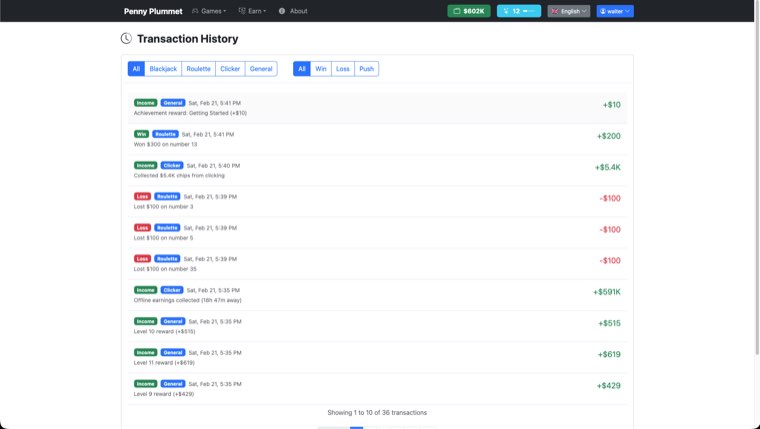Click the -$100 amount on the number 3 row

610,198
